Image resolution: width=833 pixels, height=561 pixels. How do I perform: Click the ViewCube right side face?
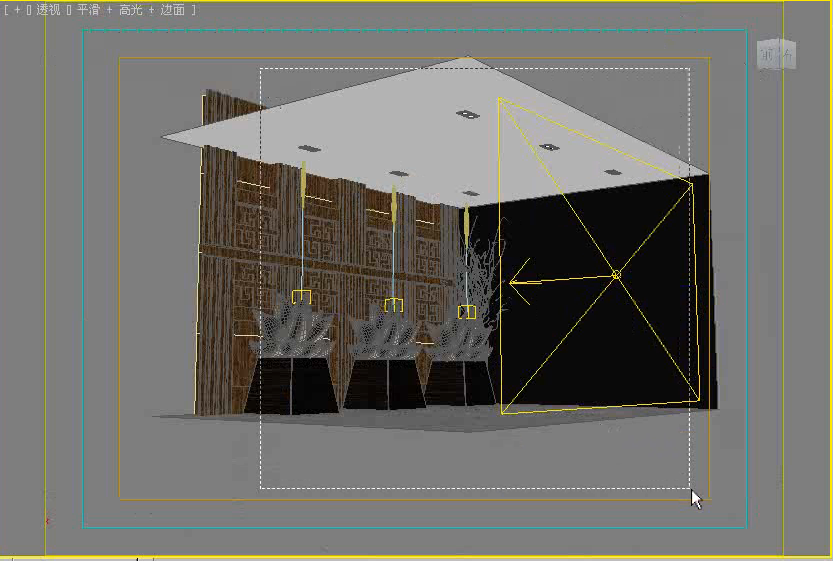tap(788, 54)
